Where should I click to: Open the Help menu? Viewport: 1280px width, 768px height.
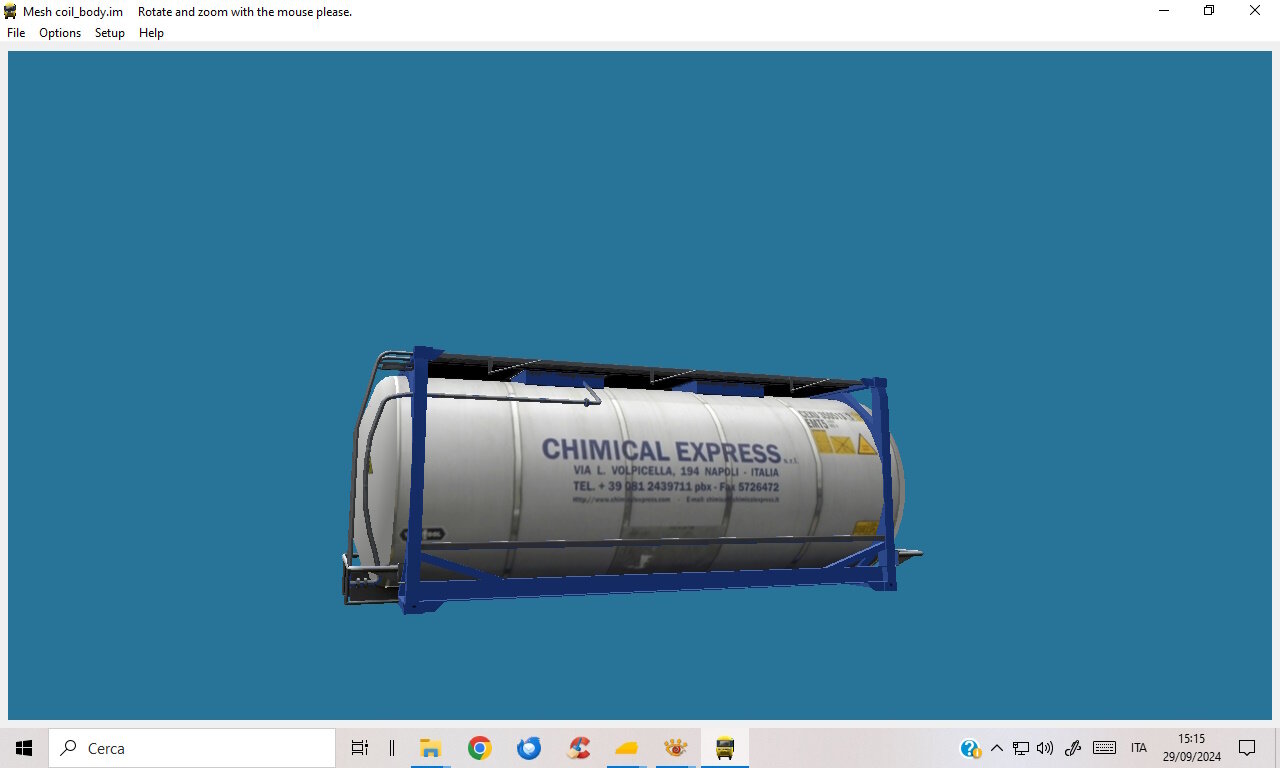pyautogui.click(x=151, y=33)
